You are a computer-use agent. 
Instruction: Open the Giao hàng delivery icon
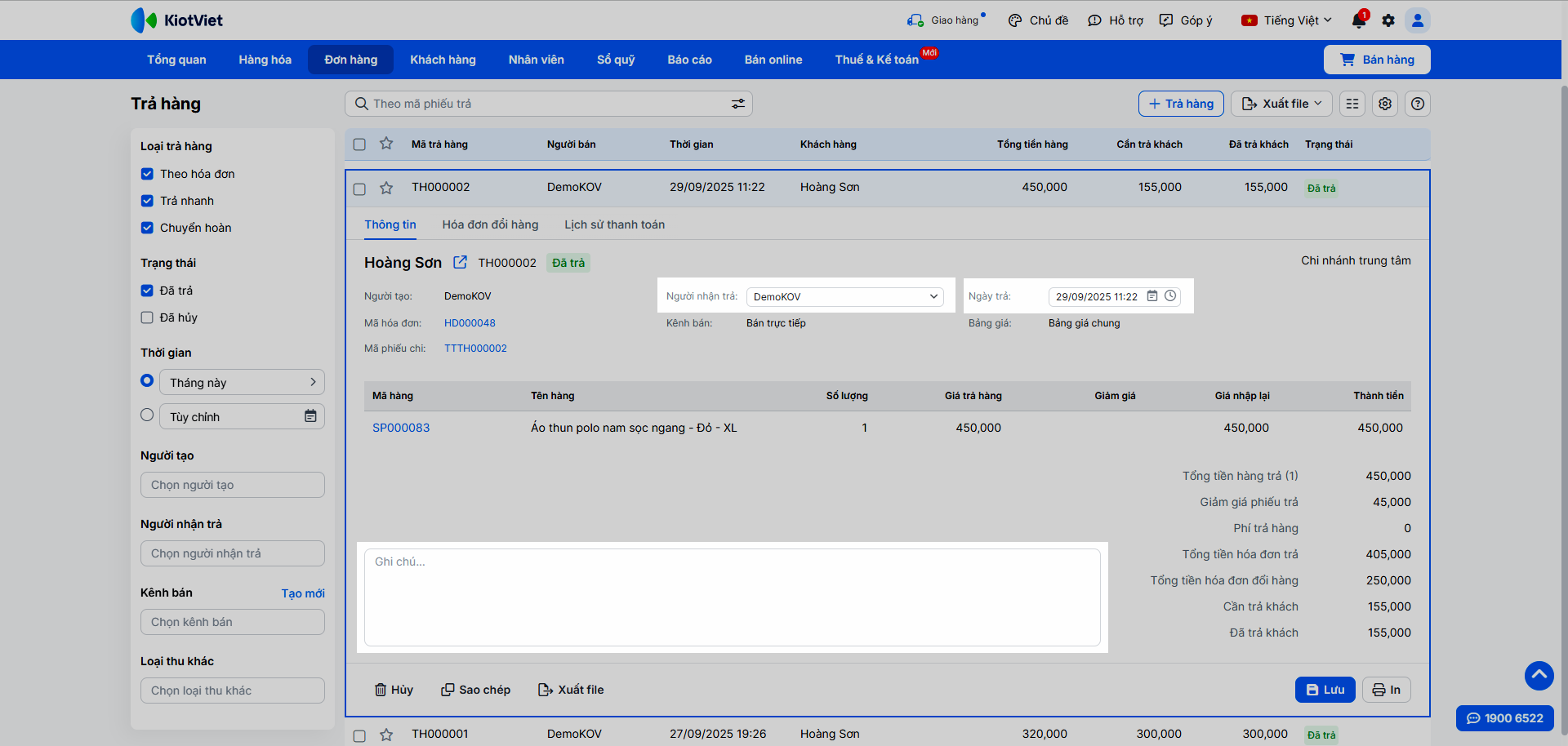pos(915,20)
